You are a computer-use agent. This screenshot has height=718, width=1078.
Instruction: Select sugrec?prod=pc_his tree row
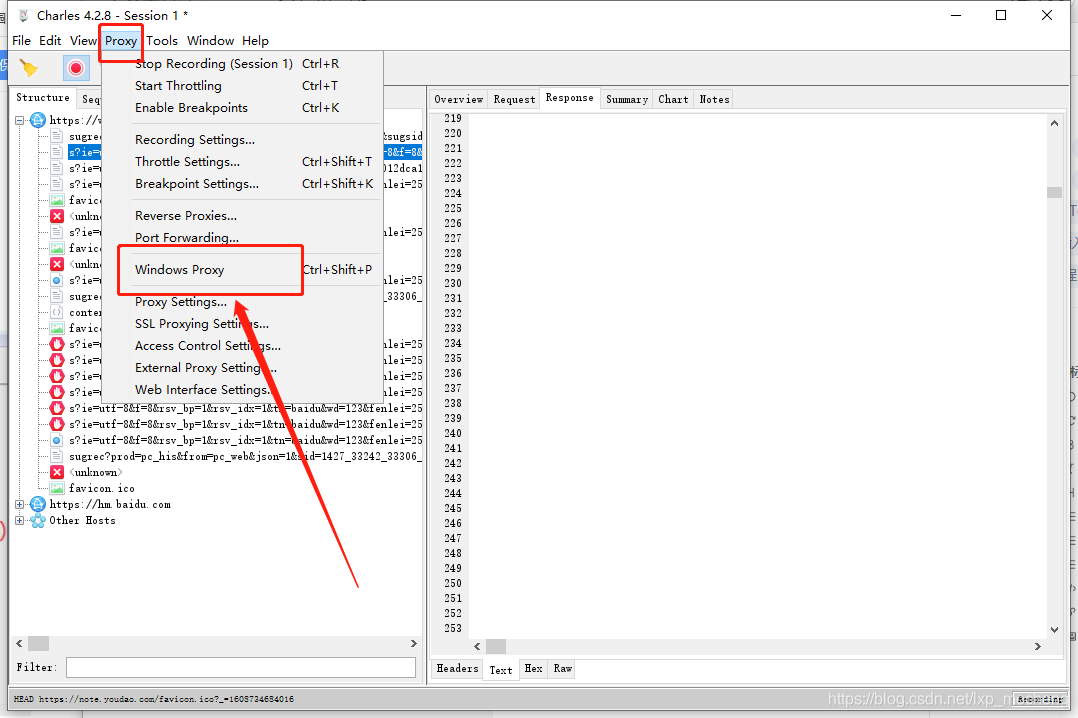click(245, 456)
